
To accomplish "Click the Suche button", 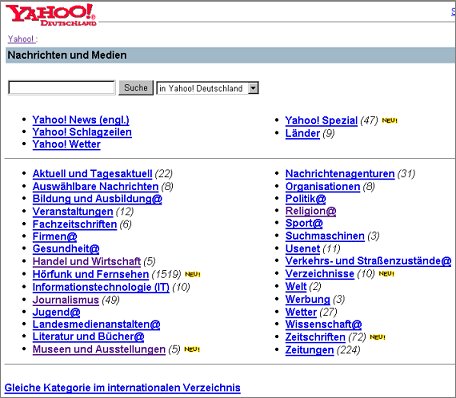I will click(x=136, y=88).
